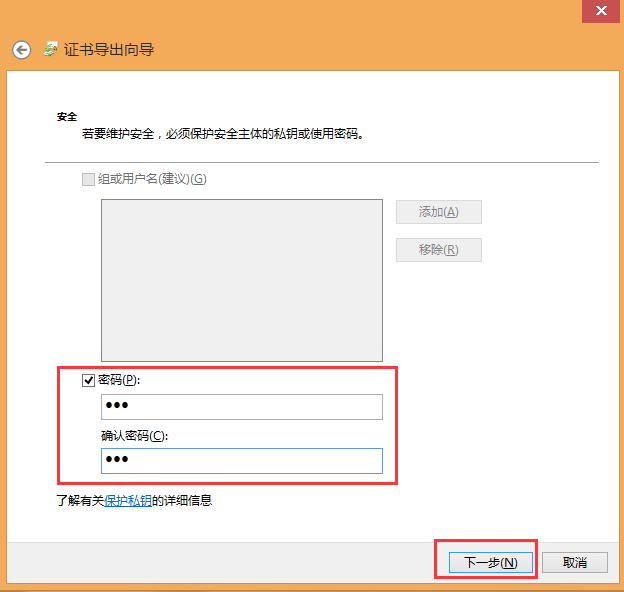Focus the 密码 password input field

click(242, 407)
